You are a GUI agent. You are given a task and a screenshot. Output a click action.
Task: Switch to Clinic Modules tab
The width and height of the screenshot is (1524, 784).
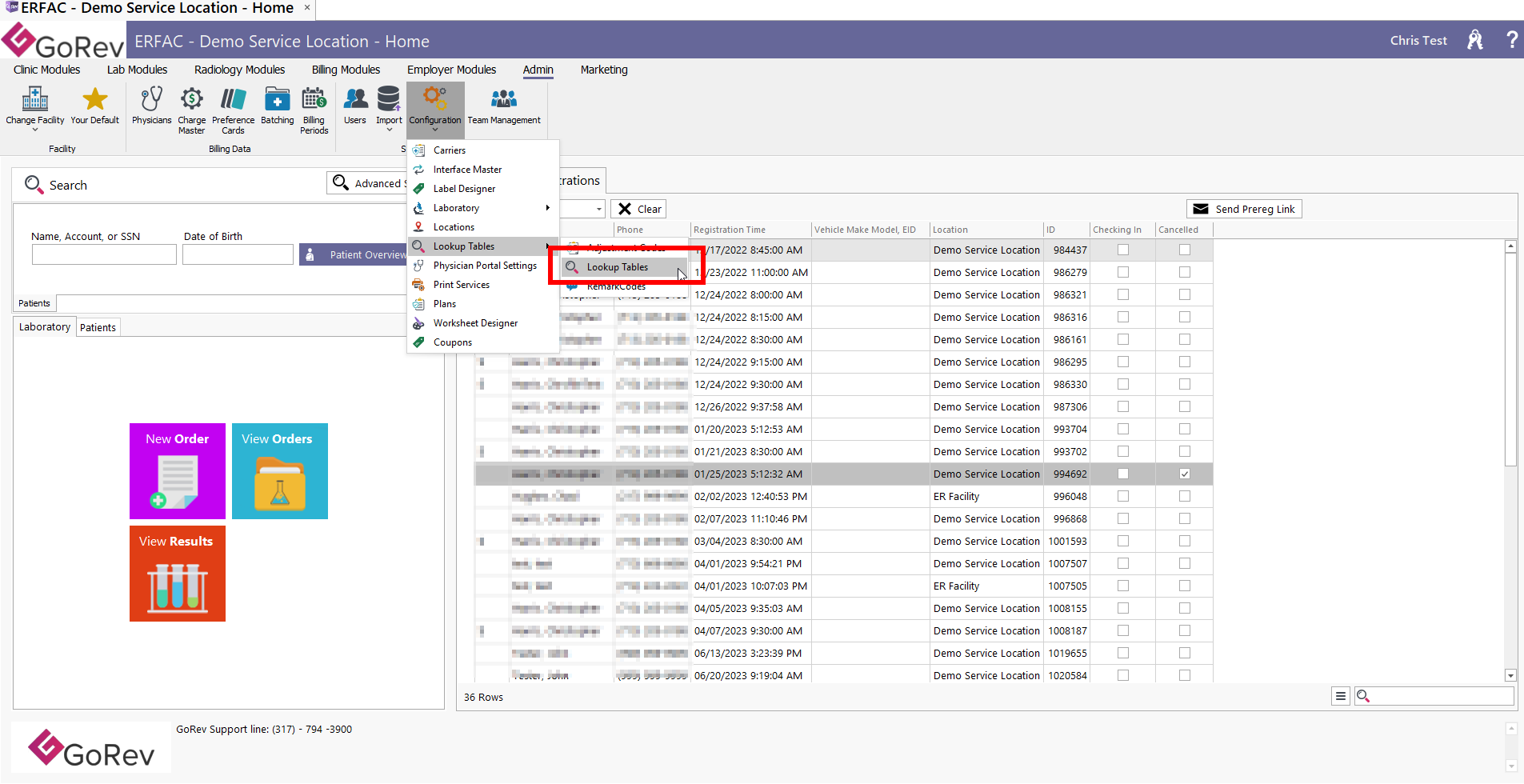[47, 70]
